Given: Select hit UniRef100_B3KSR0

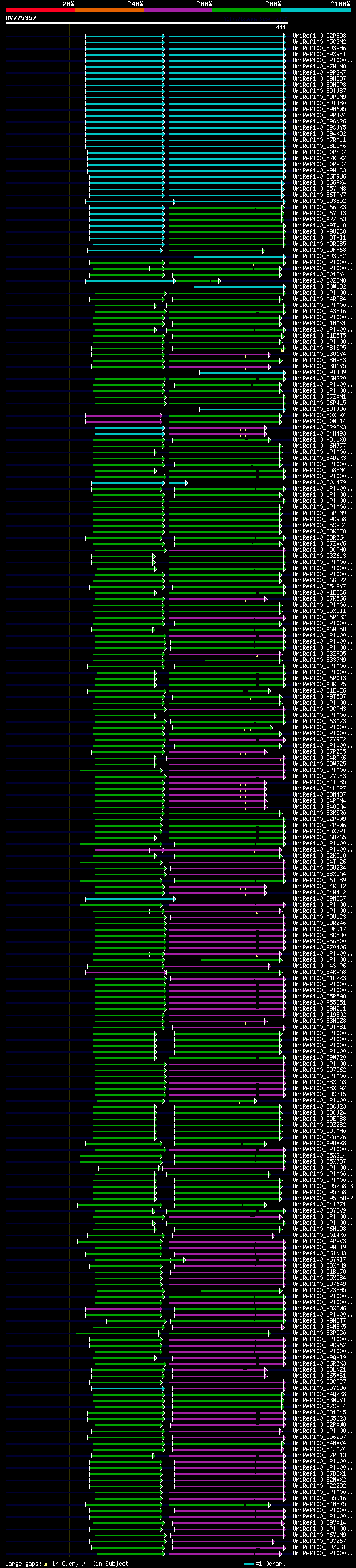Looking at the screenshot, I should click(x=319, y=813).
